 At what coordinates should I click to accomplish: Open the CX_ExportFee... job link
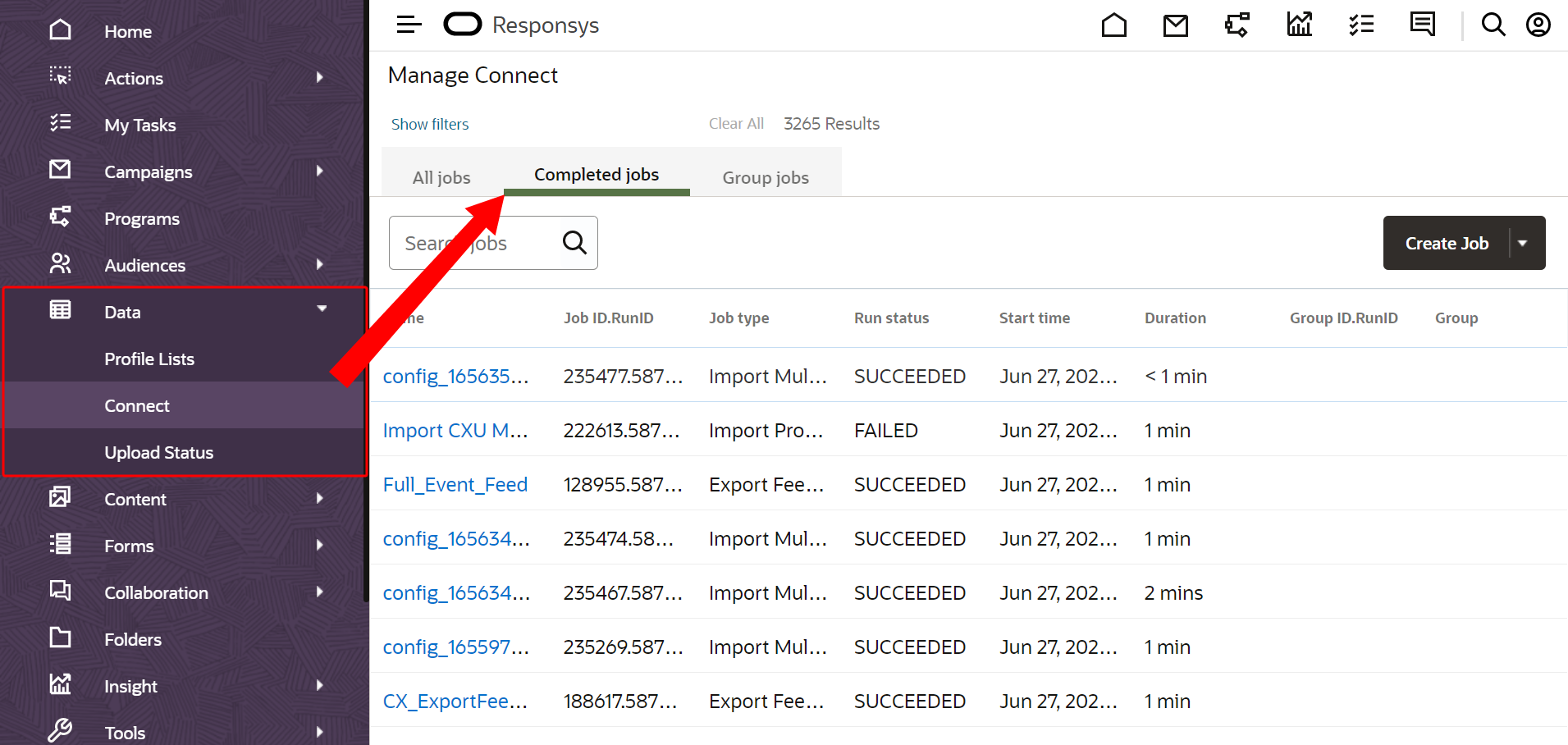click(455, 701)
